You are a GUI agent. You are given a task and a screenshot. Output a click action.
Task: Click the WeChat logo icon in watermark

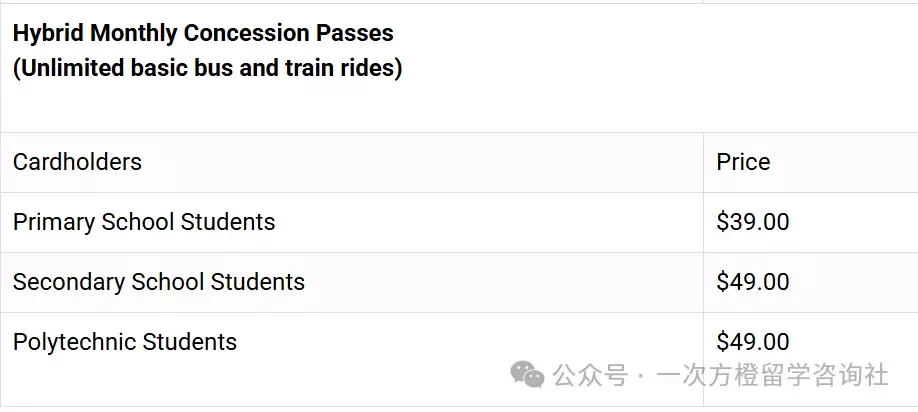tap(527, 374)
